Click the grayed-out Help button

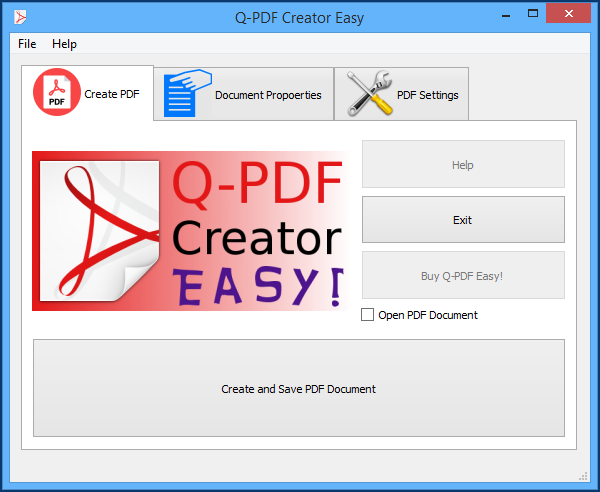463,164
